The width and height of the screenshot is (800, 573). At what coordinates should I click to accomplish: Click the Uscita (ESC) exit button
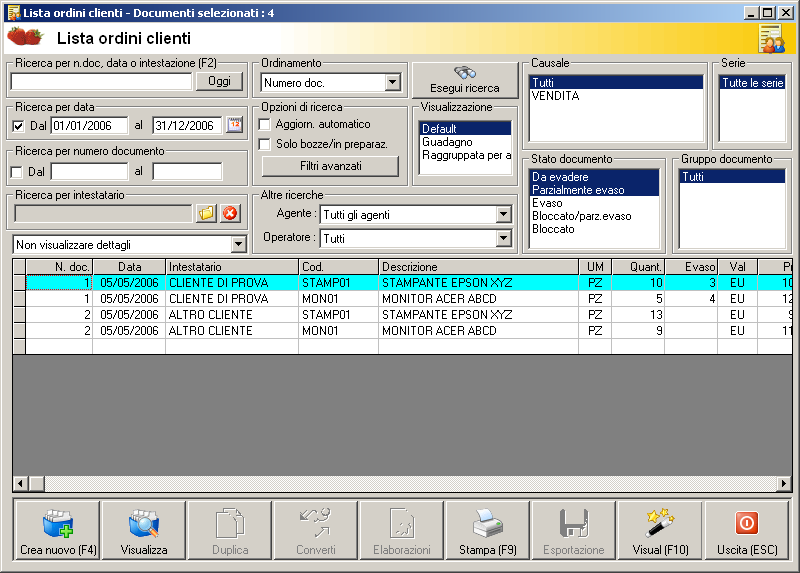click(x=747, y=531)
